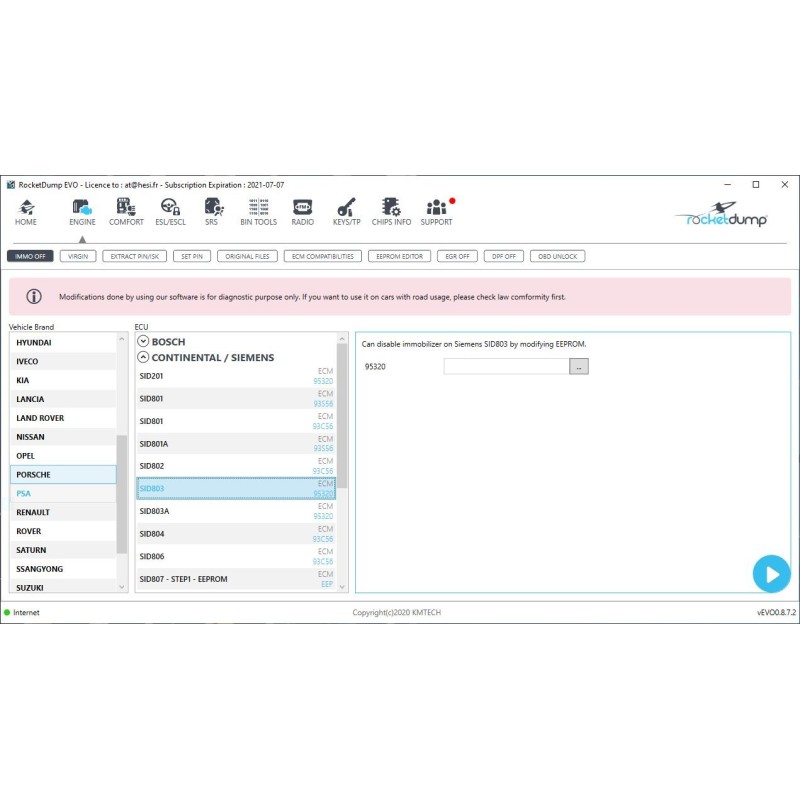The image size is (800, 800).
Task: Switch to the EXTRACT PIN/ISK tab
Action: pyautogui.click(x=135, y=256)
